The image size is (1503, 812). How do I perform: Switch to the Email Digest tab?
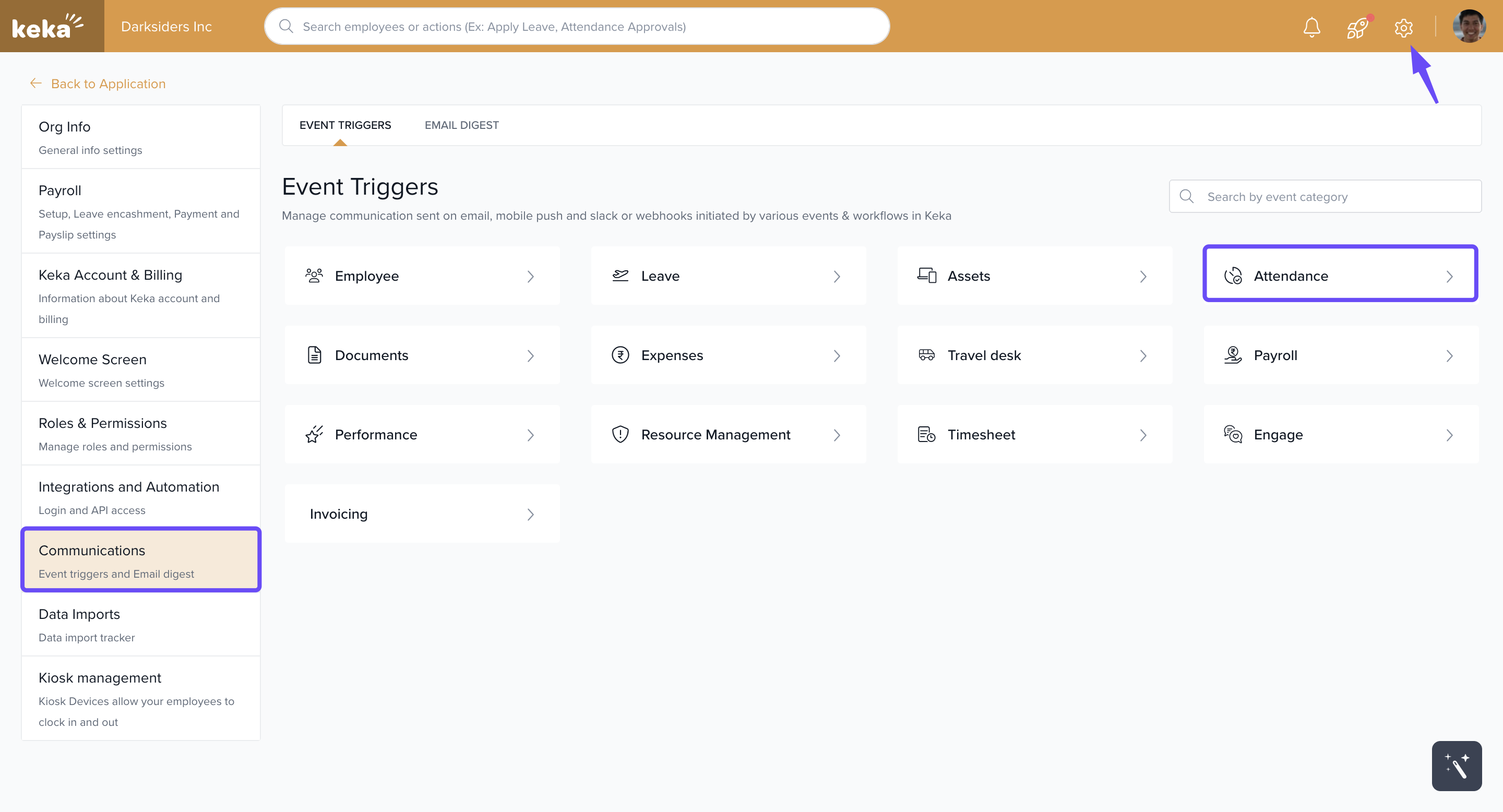tap(461, 125)
